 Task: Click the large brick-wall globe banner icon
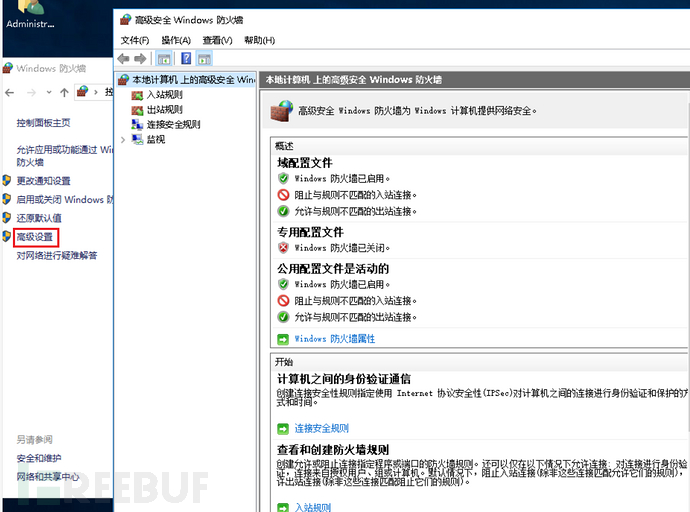pyautogui.click(x=282, y=111)
